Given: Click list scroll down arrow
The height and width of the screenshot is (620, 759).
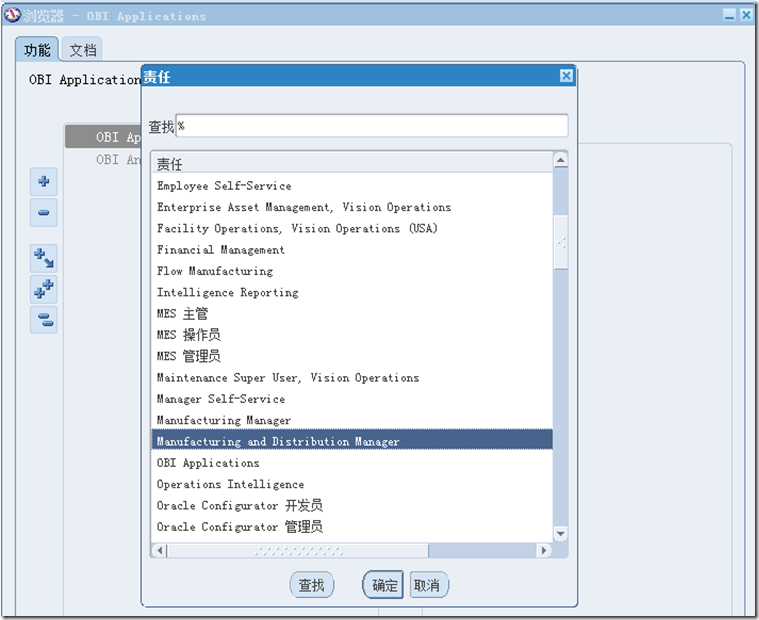Looking at the screenshot, I should [x=561, y=534].
